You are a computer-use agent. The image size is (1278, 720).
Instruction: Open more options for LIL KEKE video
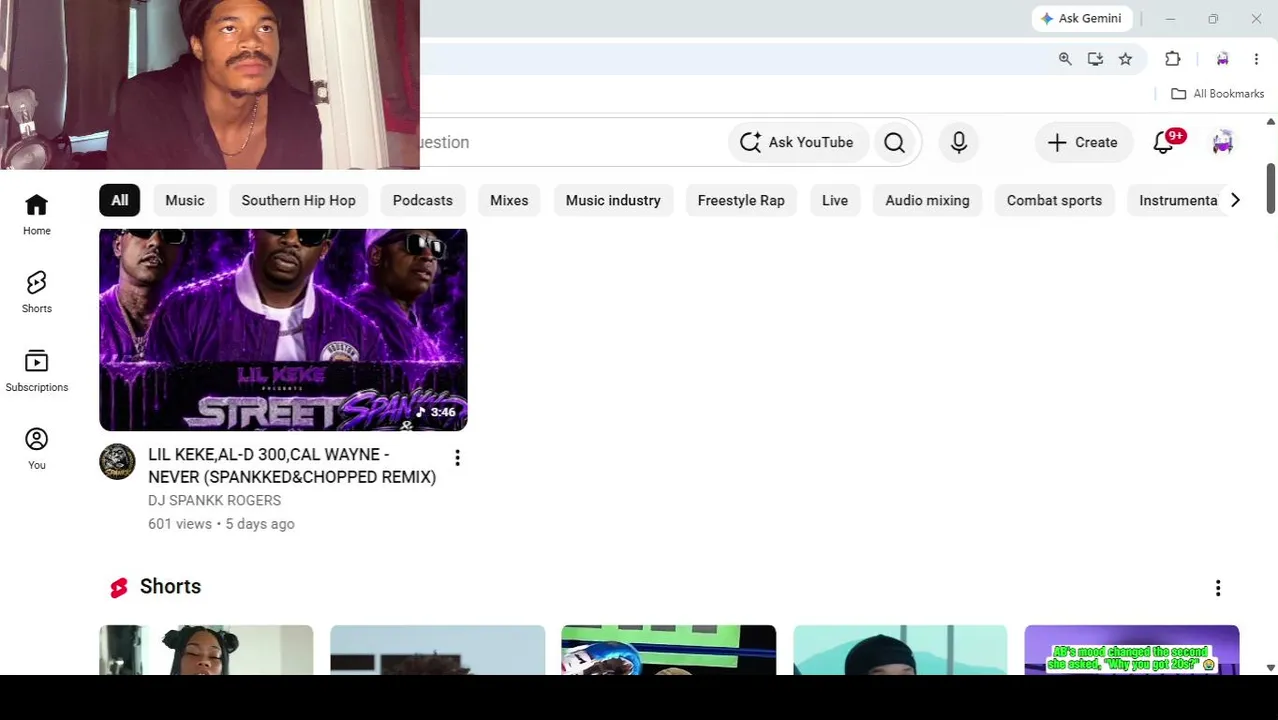tap(457, 458)
